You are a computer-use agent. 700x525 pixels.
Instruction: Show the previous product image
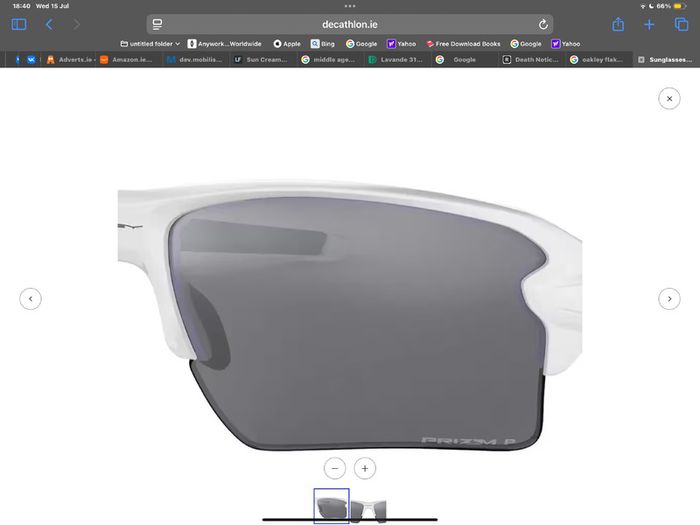pos(30,299)
